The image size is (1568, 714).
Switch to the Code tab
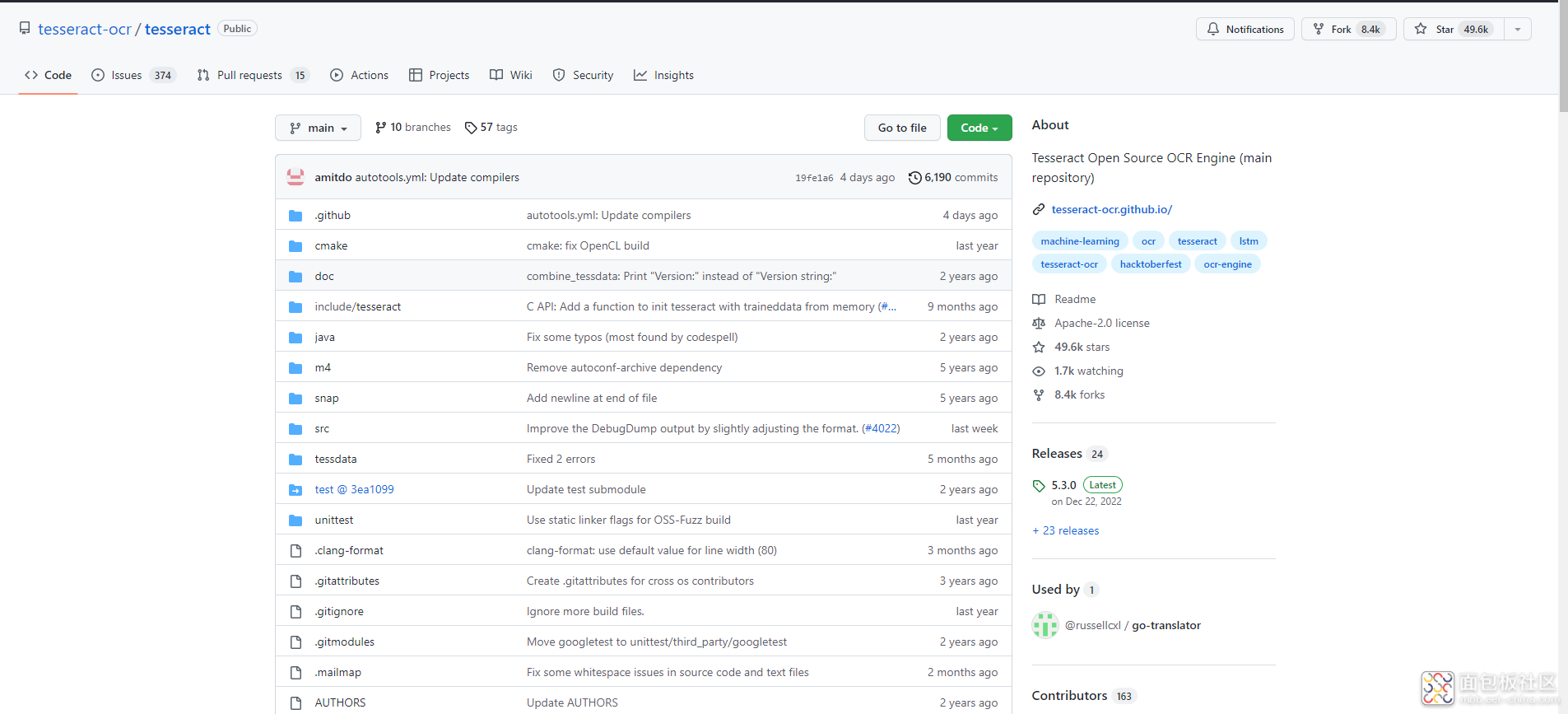coord(49,75)
